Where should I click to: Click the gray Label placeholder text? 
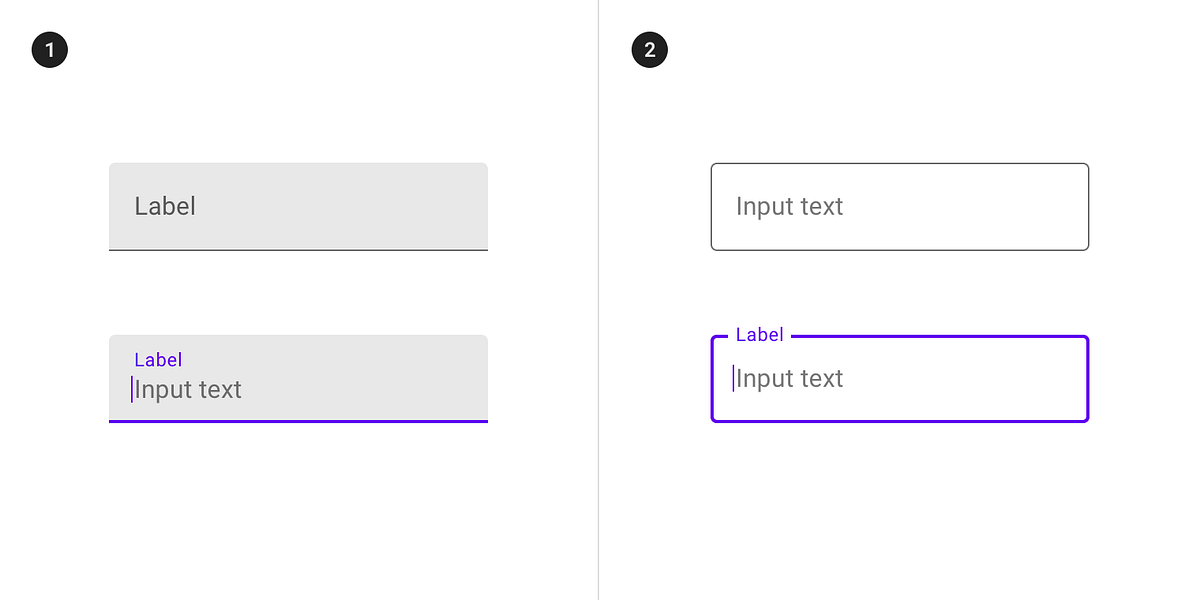pos(165,206)
